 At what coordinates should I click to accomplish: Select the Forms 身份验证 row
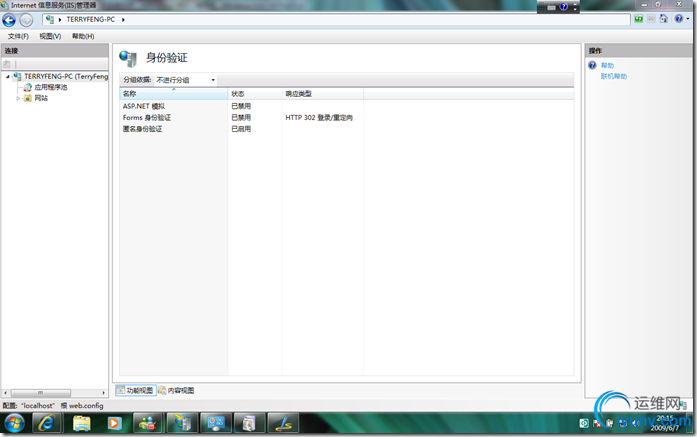tap(147, 118)
